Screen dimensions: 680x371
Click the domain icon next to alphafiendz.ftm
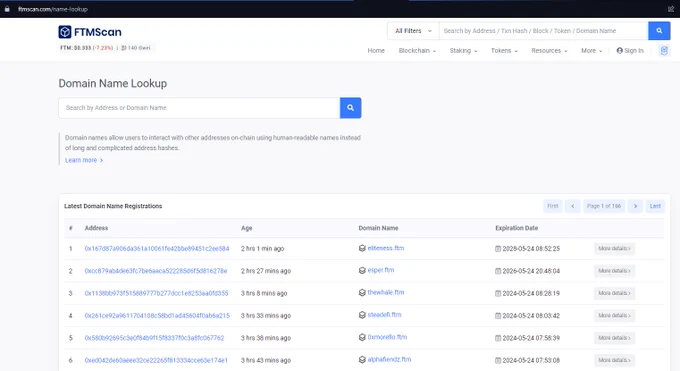click(362, 360)
